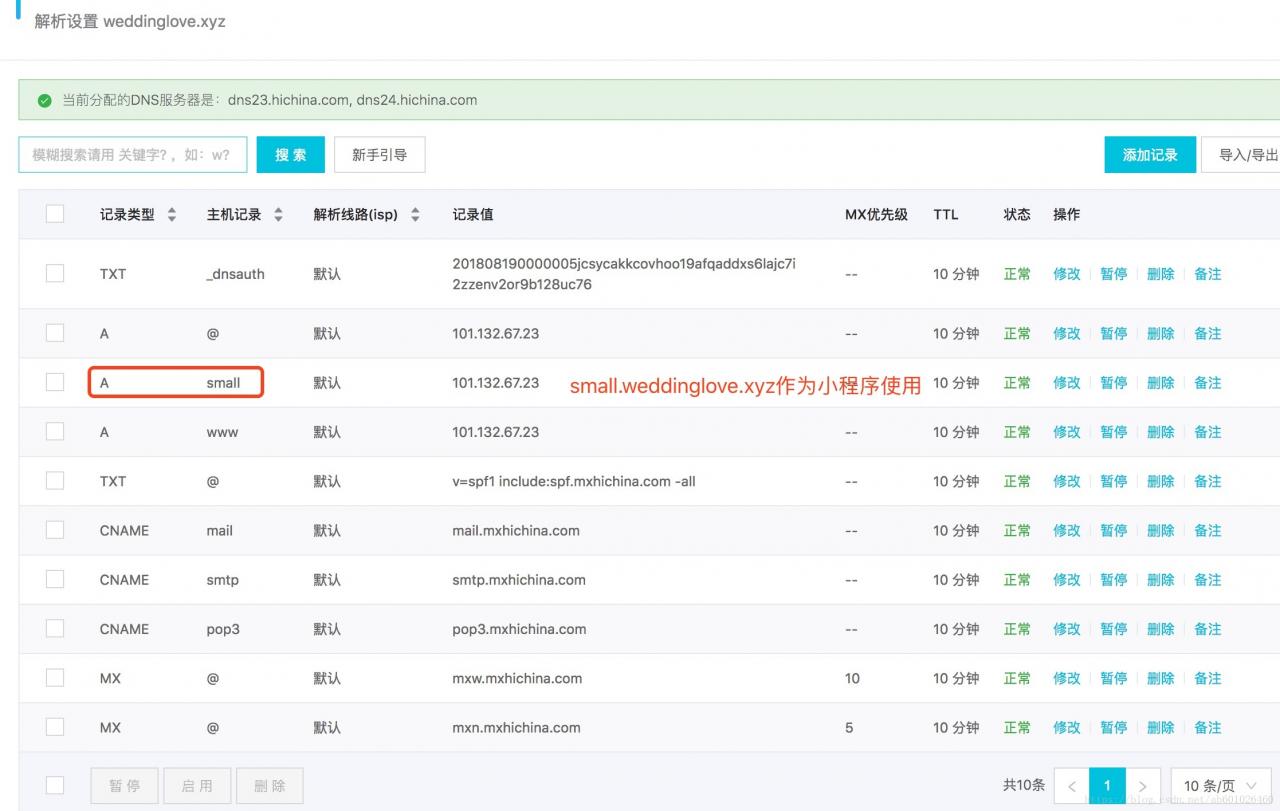The image size is (1280, 811).
Task: Toggle select-all checkbox in table header
Action: (55, 214)
